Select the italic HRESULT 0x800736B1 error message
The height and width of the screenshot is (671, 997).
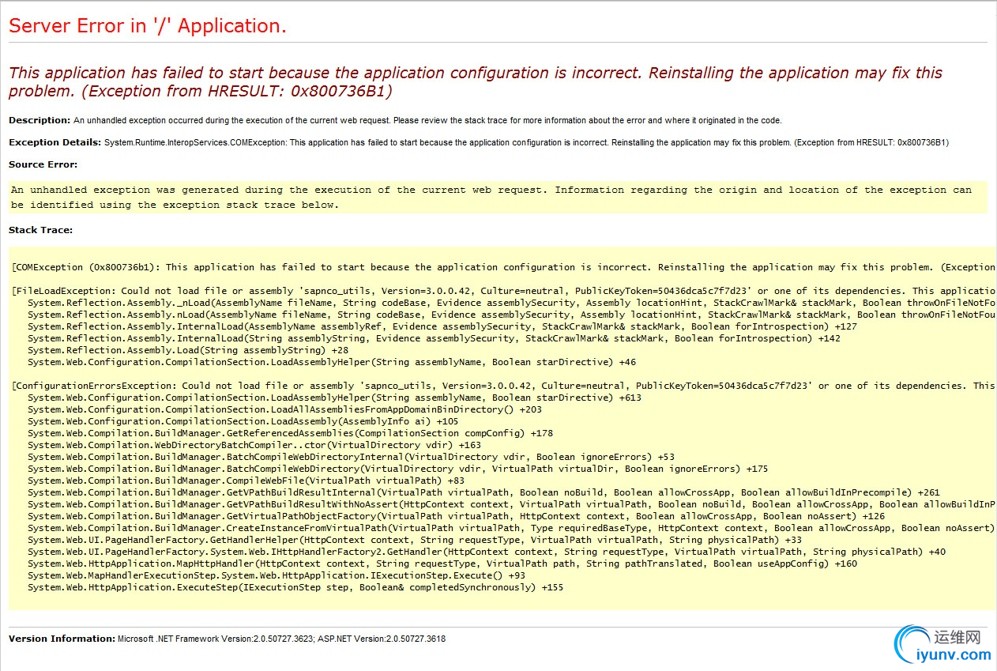click(x=475, y=81)
